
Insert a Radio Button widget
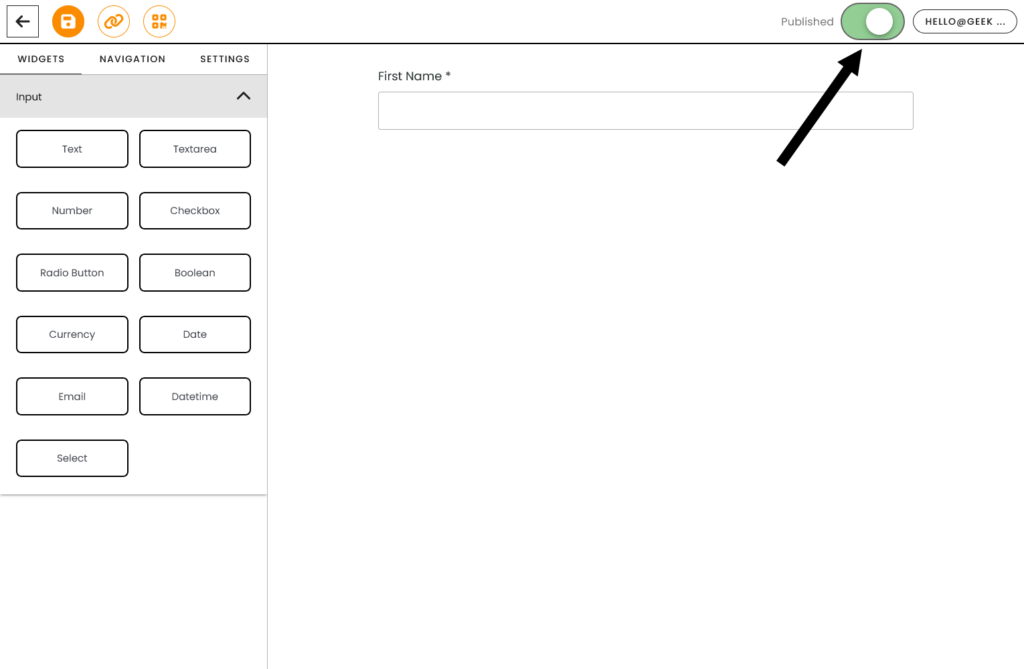click(72, 273)
